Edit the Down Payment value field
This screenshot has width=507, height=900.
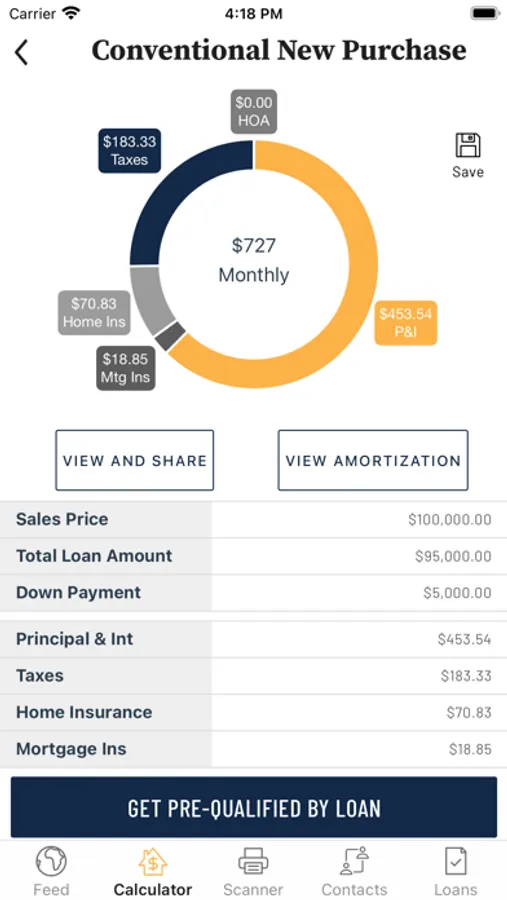tap(359, 593)
